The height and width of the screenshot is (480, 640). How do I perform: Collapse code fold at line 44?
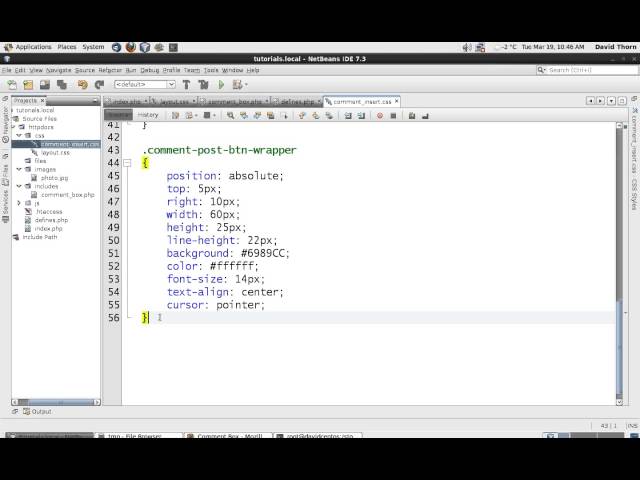(x=127, y=163)
